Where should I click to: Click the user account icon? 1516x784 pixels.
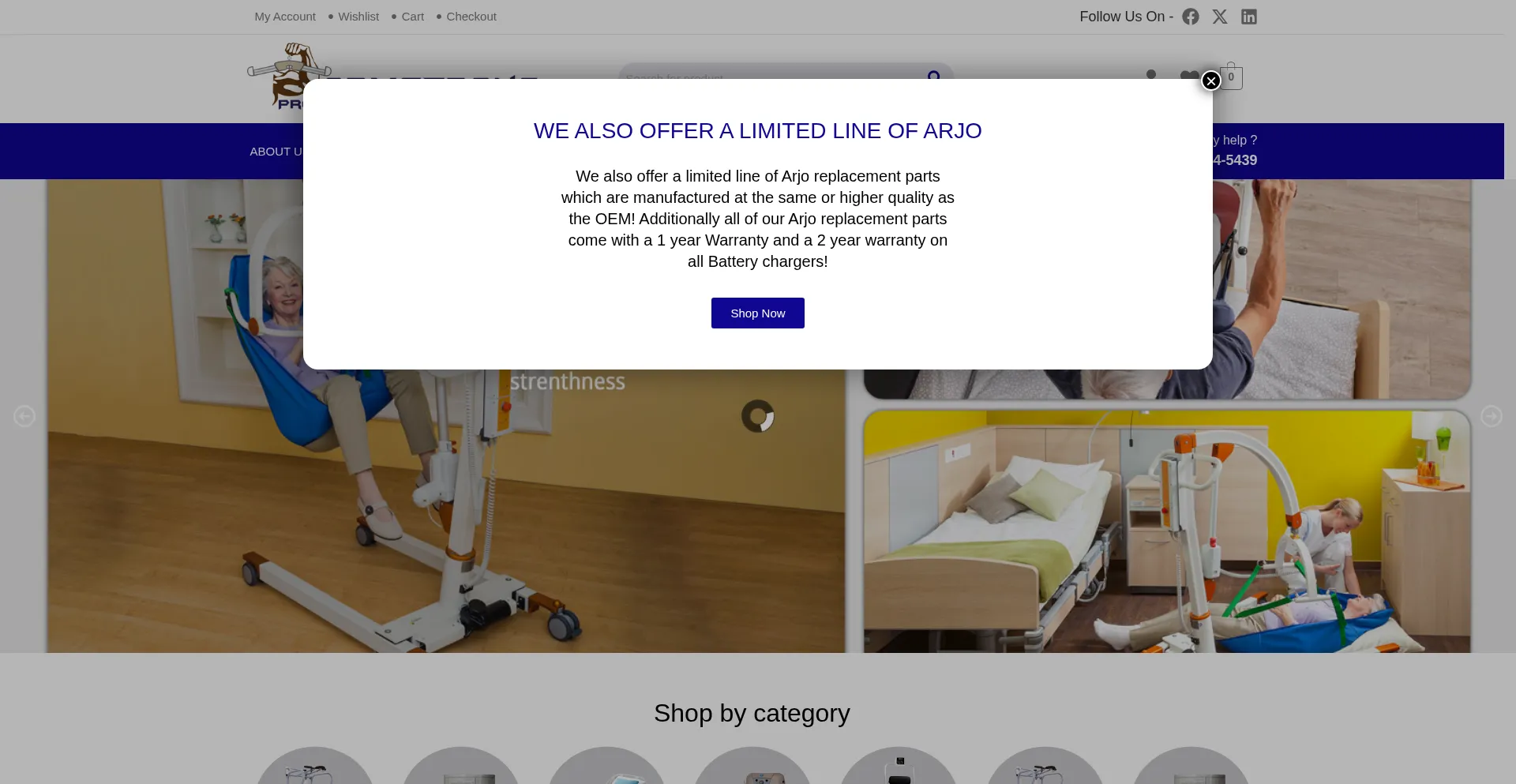pyautogui.click(x=1150, y=74)
